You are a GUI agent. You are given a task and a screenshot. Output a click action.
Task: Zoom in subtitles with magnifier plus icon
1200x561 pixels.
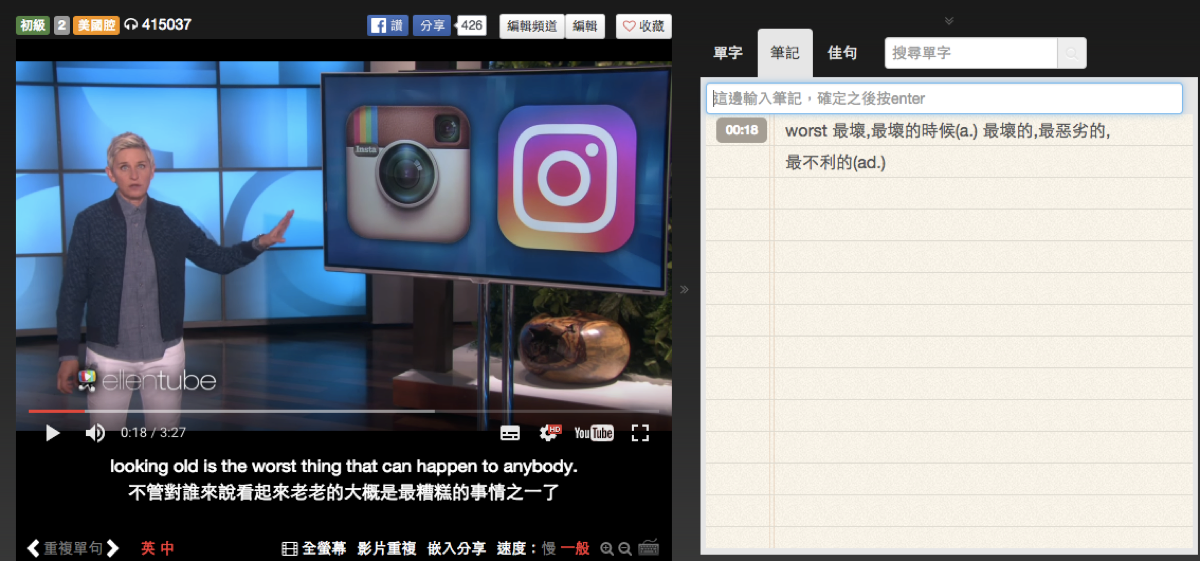[x=606, y=549]
